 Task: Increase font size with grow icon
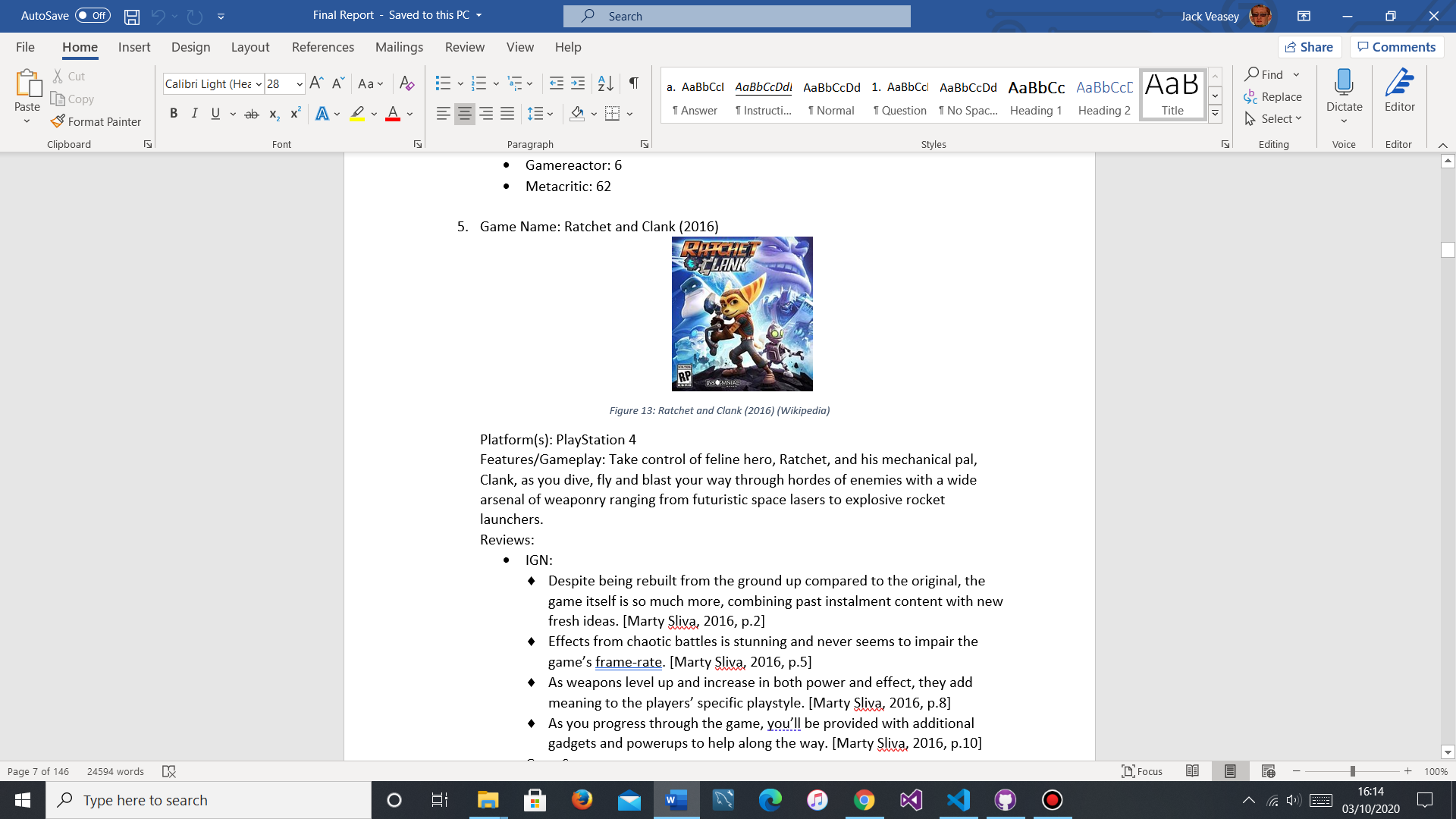[317, 83]
